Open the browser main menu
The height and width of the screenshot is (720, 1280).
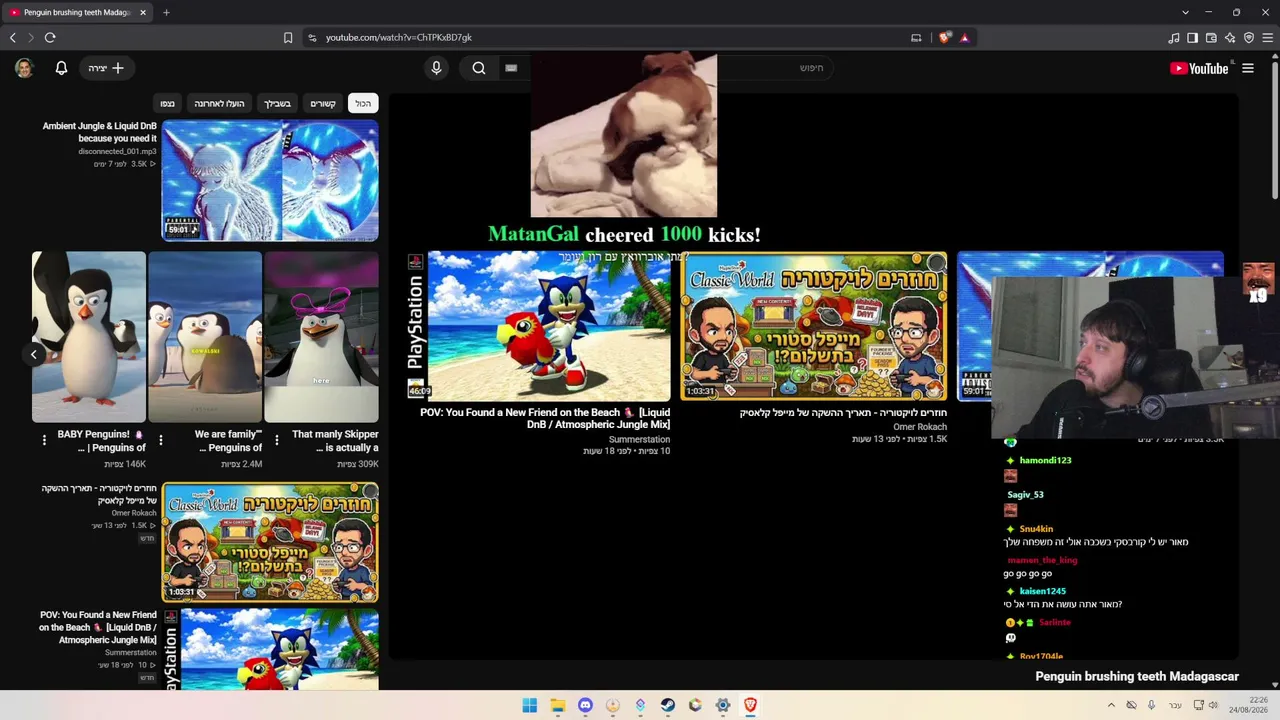(x=1268, y=38)
